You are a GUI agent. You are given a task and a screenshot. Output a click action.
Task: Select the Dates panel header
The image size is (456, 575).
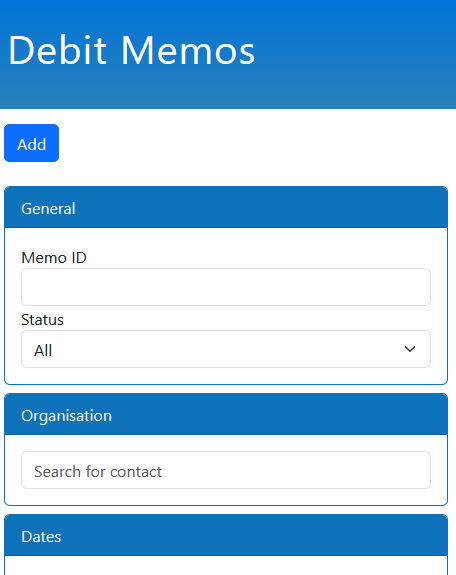pyautogui.click(x=226, y=535)
